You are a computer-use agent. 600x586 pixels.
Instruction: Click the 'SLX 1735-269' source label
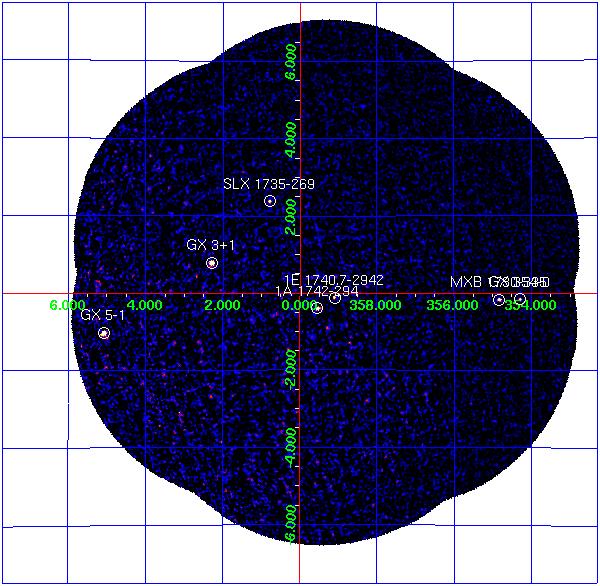[x=269, y=184]
